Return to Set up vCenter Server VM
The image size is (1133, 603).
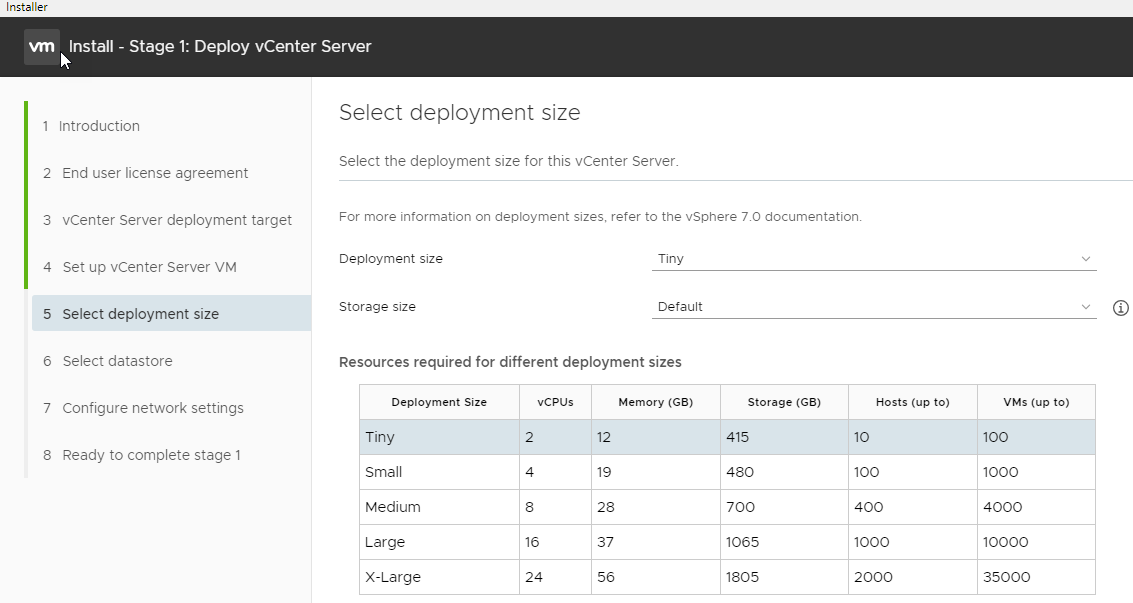click(148, 267)
